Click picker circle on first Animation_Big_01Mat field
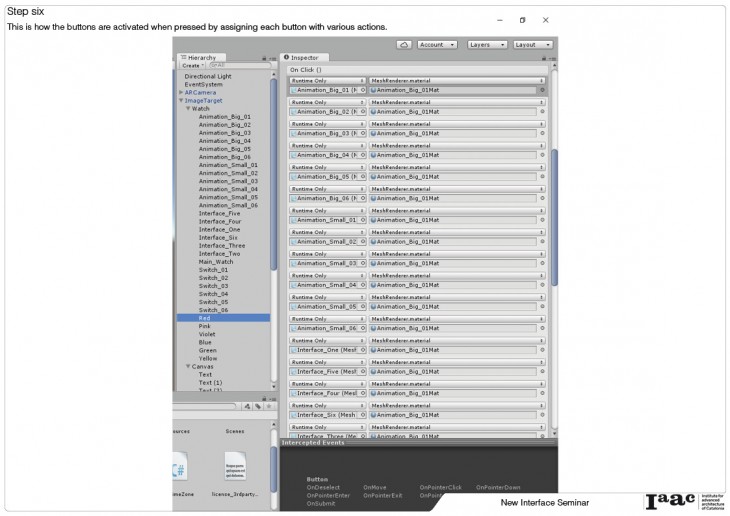 click(x=542, y=90)
